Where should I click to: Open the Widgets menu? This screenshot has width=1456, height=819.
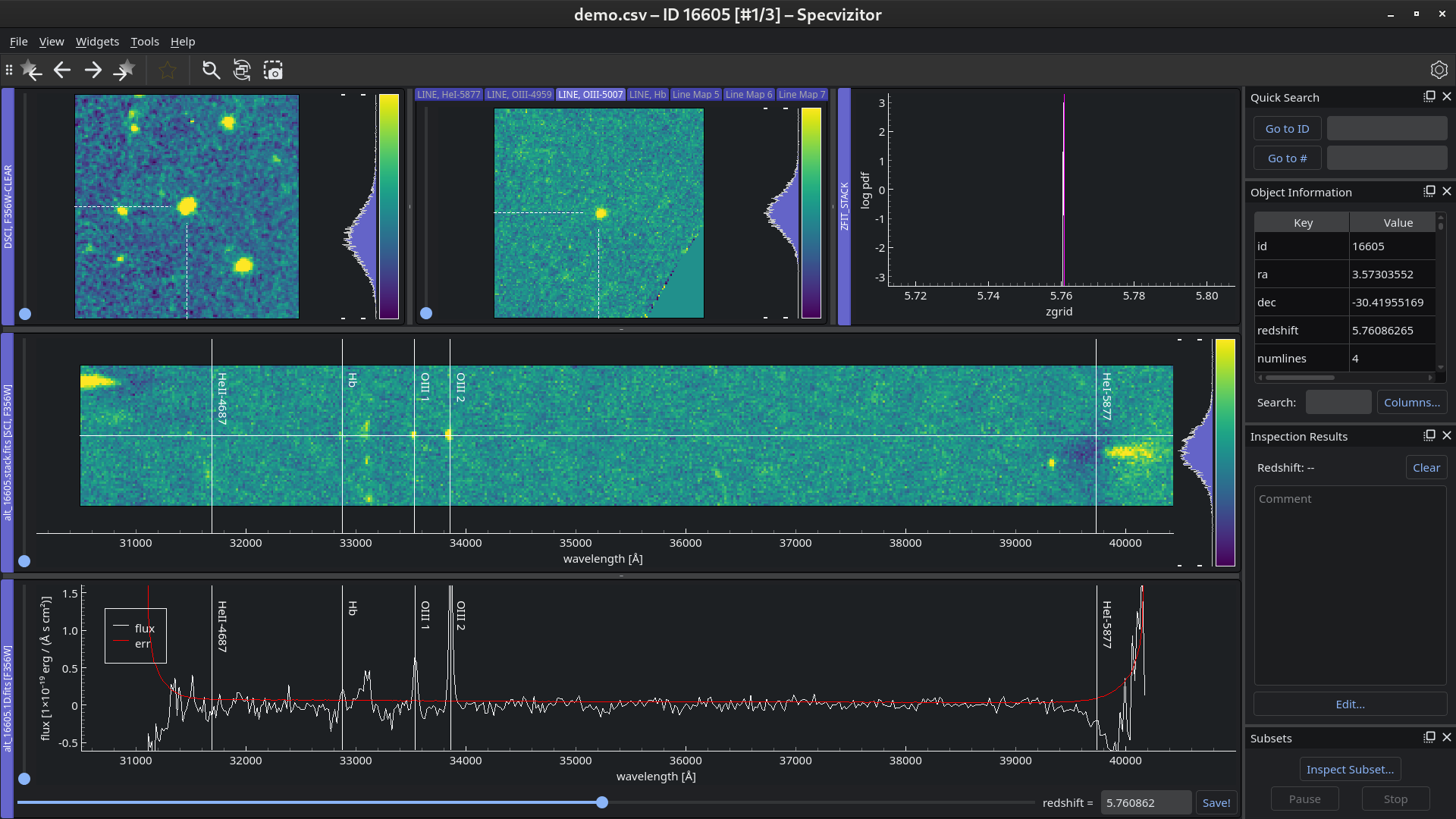coord(97,42)
